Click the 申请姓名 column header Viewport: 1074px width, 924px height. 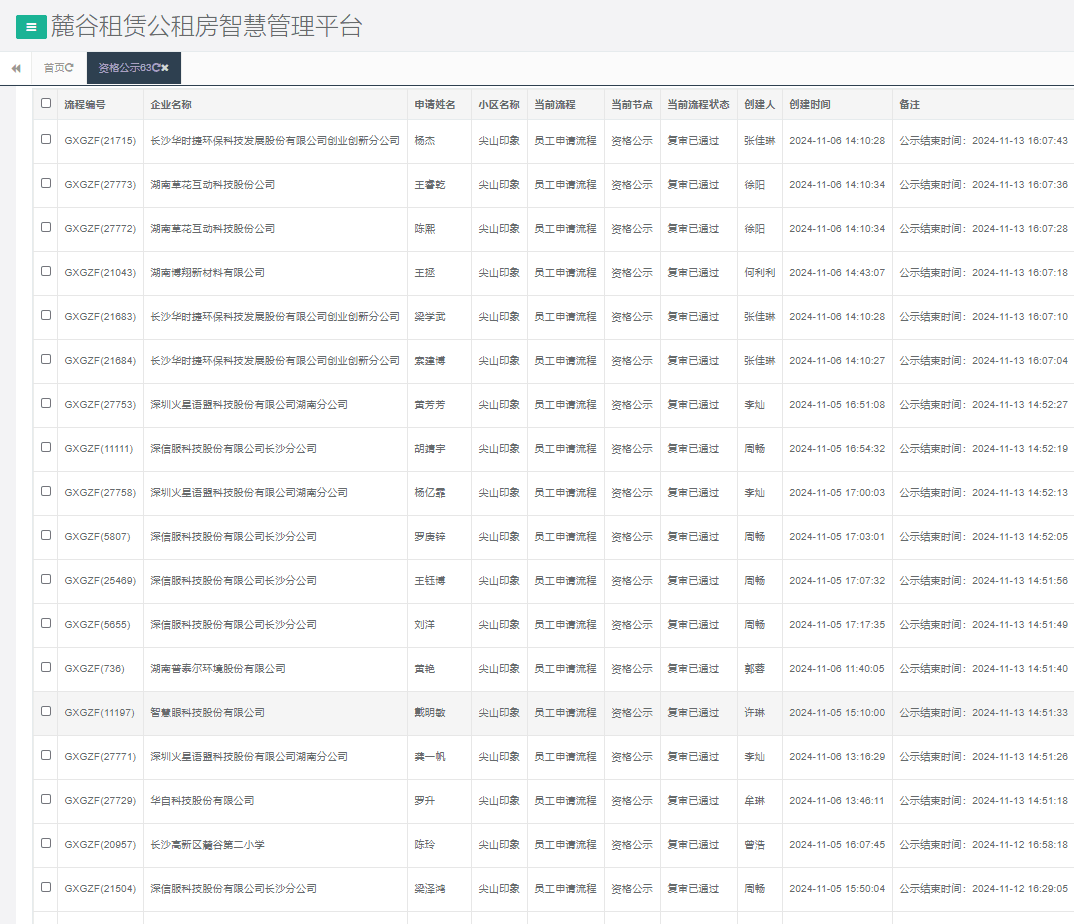click(435, 104)
